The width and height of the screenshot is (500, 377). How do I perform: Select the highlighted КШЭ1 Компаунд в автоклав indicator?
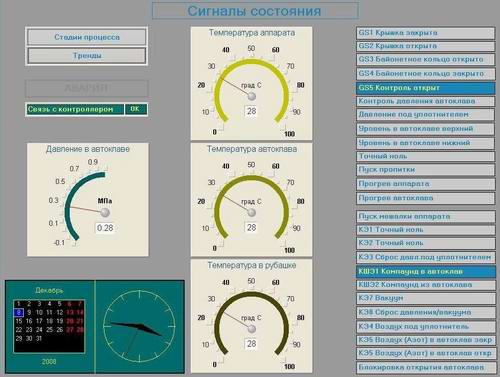(x=425, y=271)
